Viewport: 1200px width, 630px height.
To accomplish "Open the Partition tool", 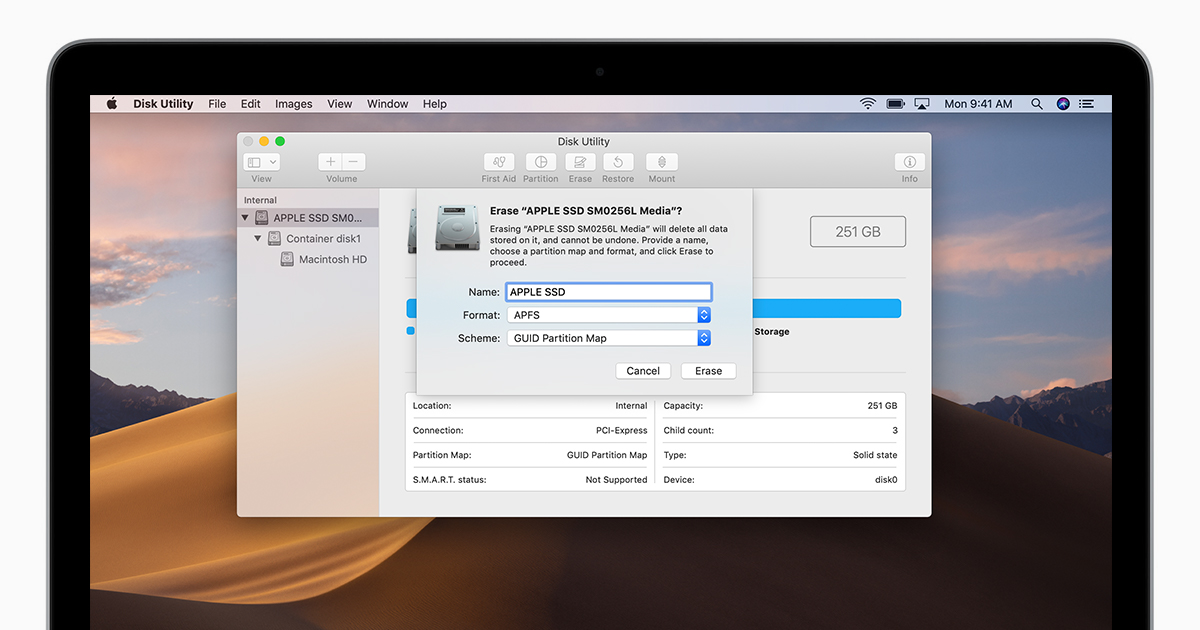I will [540, 162].
